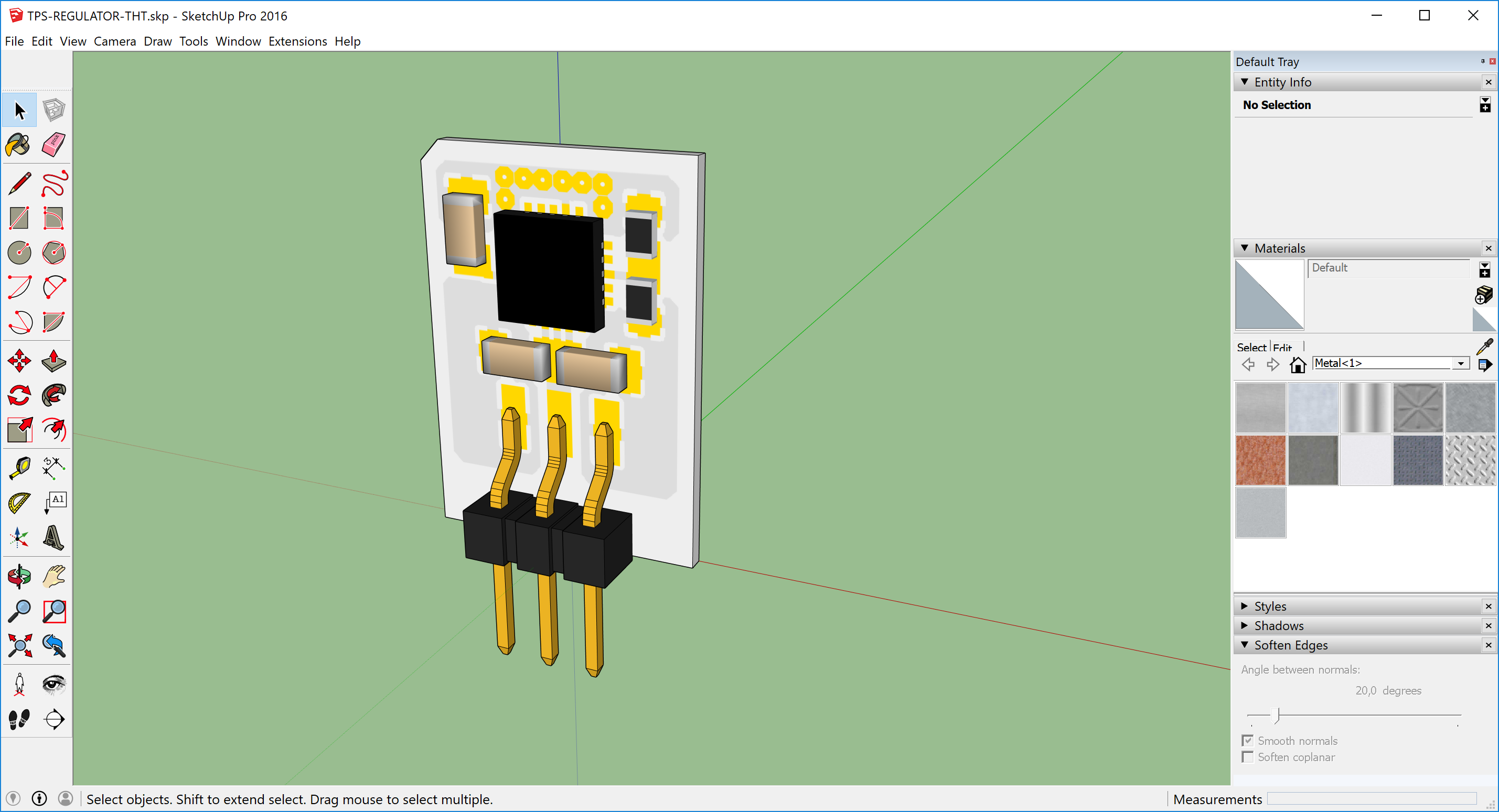Open the Extensions menu
1499x812 pixels.
(297, 41)
